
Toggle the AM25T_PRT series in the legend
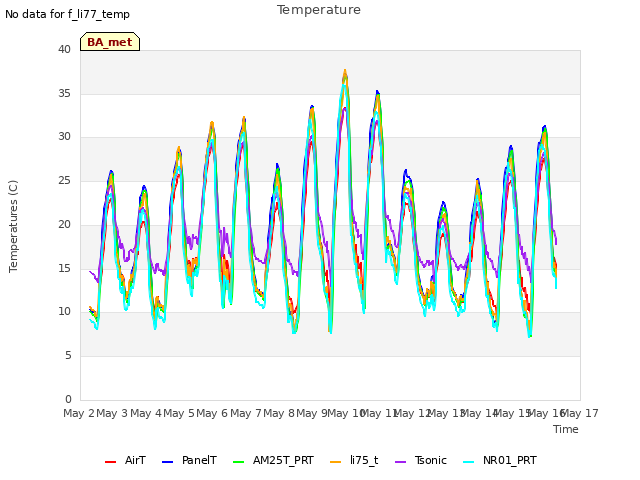273,460
